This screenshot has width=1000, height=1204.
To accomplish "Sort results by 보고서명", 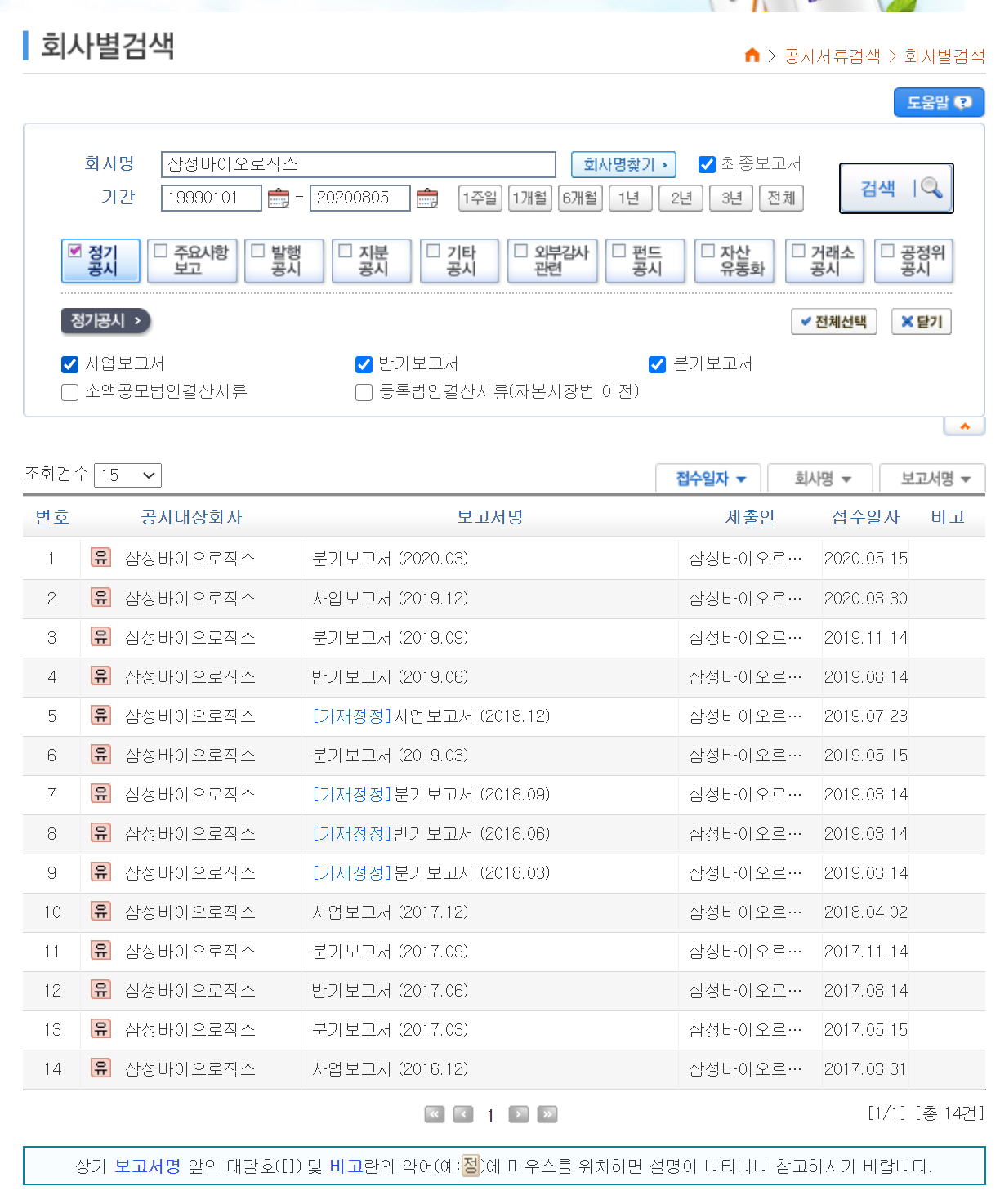I will click(x=933, y=479).
